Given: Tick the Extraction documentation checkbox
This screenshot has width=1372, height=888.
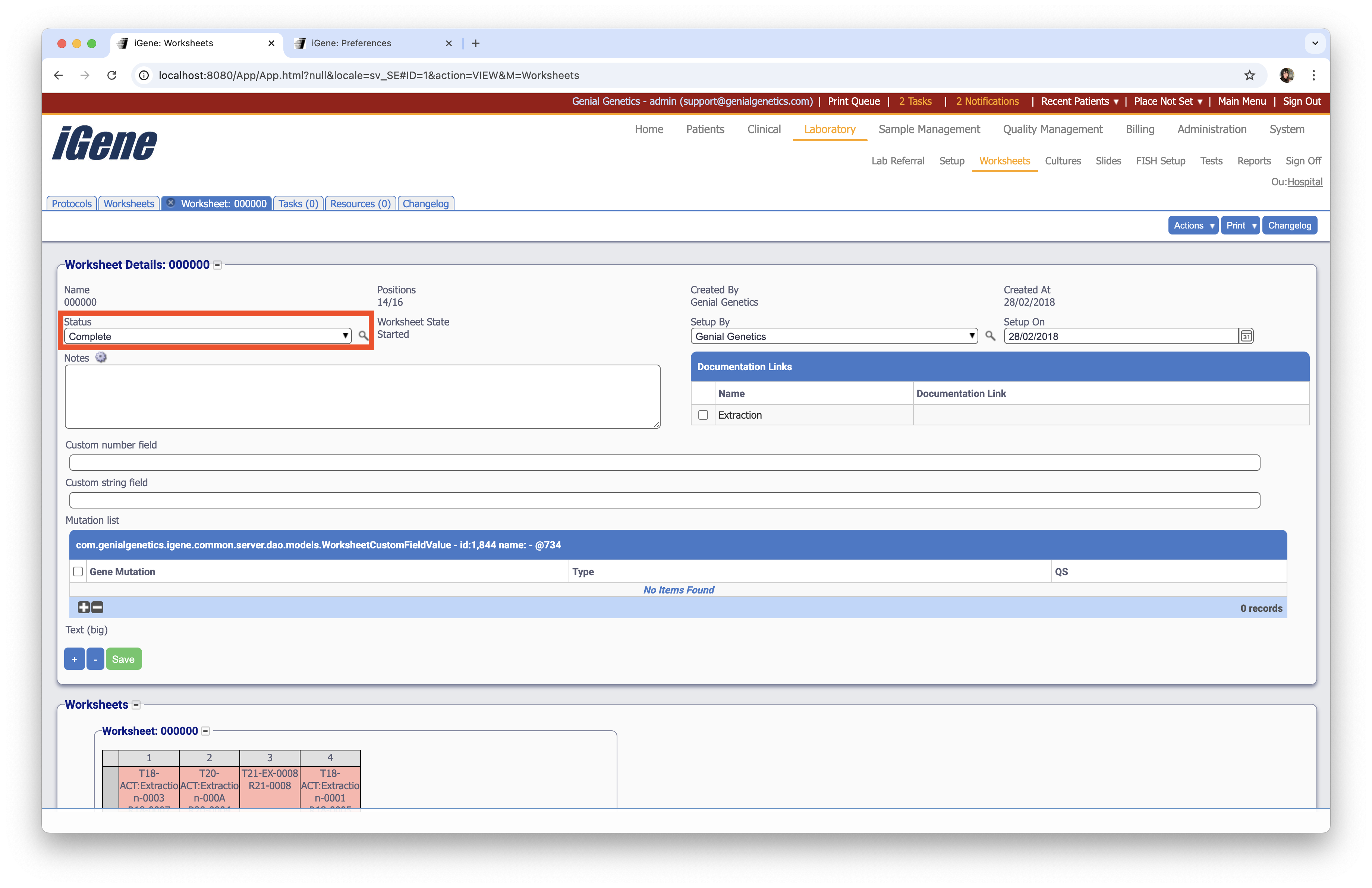Looking at the screenshot, I should tap(703, 415).
